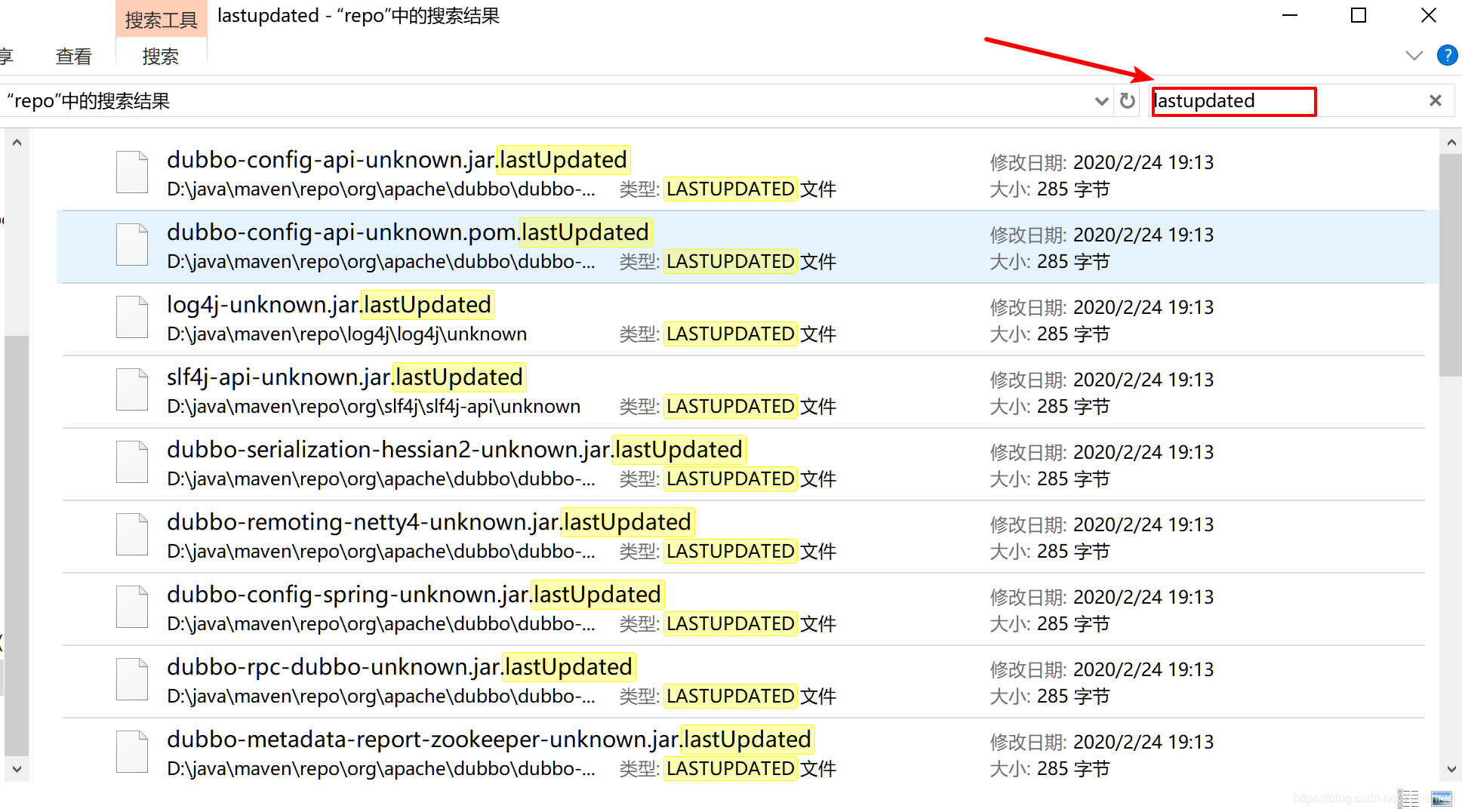Select file icon of dubbo-config-spring result
Image resolution: width=1462 pixels, height=812 pixels.
click(132, 607)
